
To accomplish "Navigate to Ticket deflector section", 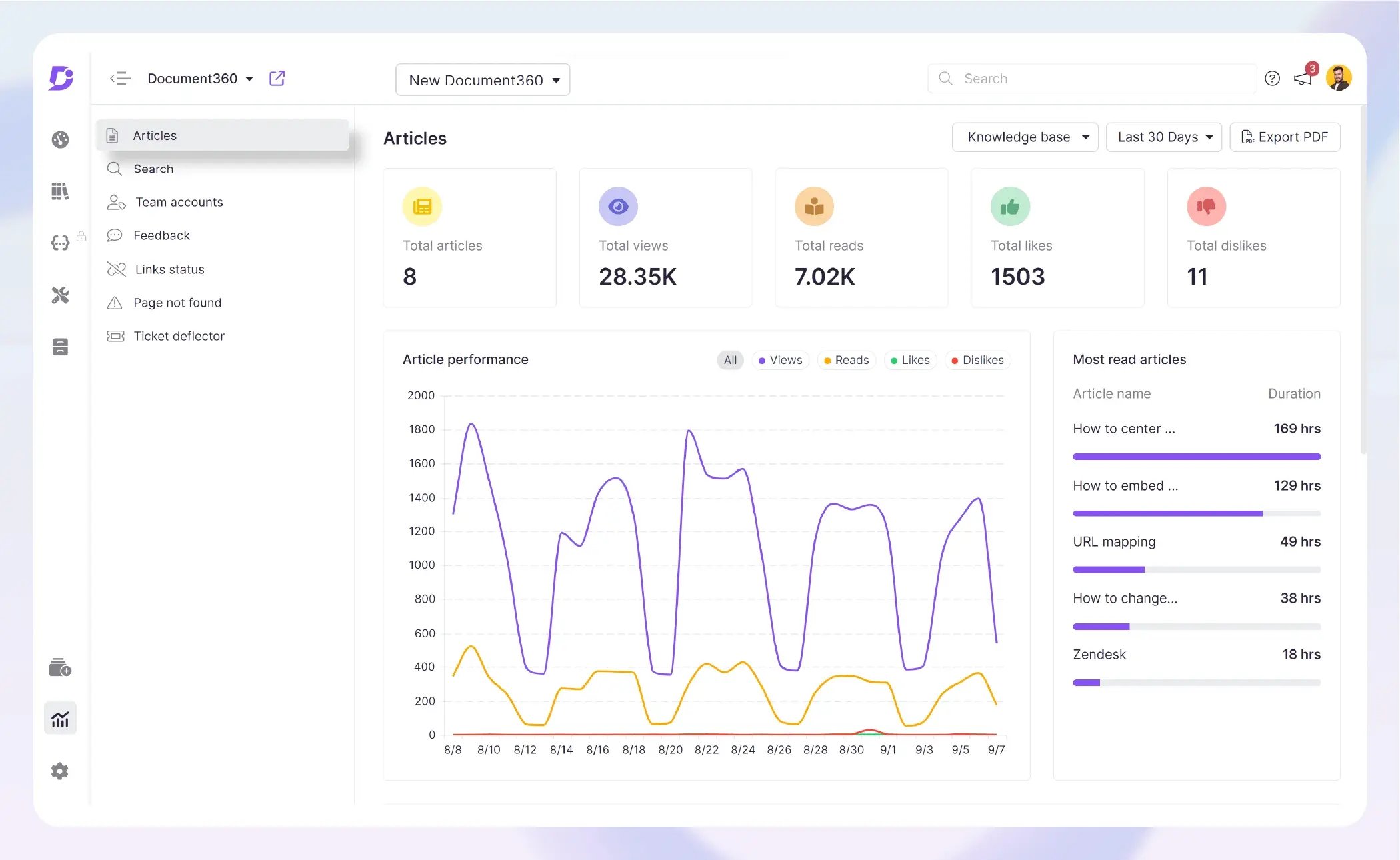I will 179,335.
